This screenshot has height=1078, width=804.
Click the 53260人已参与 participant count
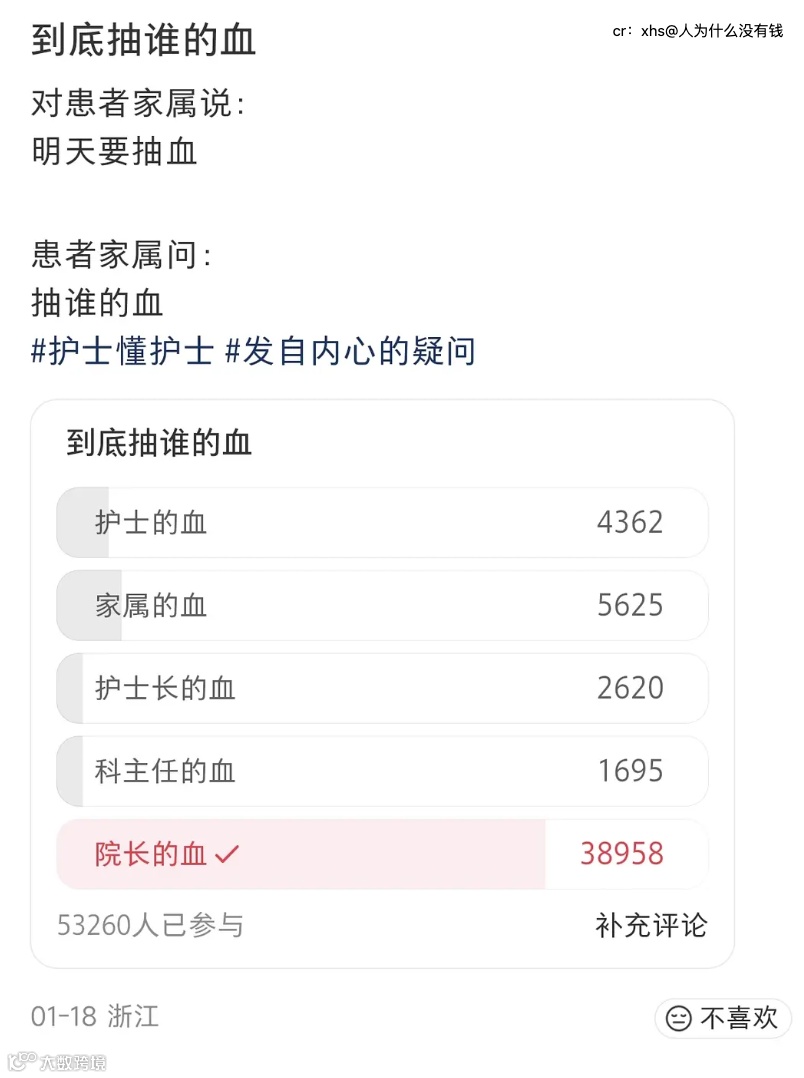151,925
